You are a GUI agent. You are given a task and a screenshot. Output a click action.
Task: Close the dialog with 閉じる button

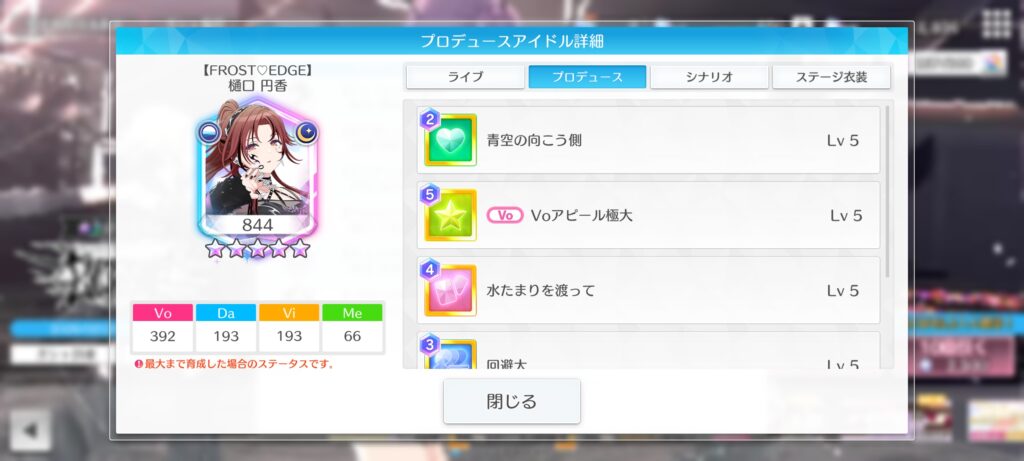coord(512,401)
